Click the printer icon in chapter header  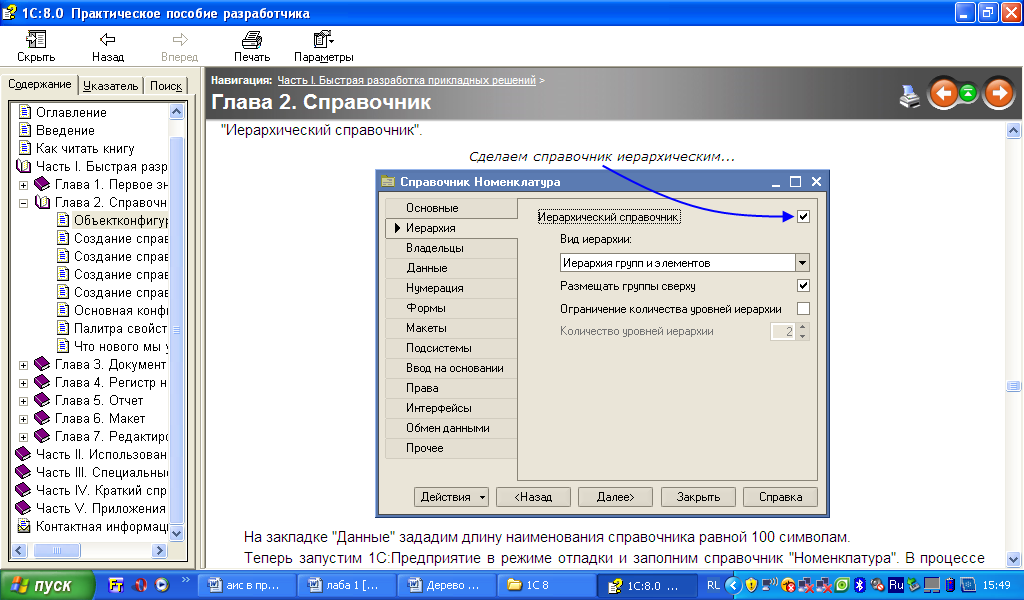tap(909, 96)
